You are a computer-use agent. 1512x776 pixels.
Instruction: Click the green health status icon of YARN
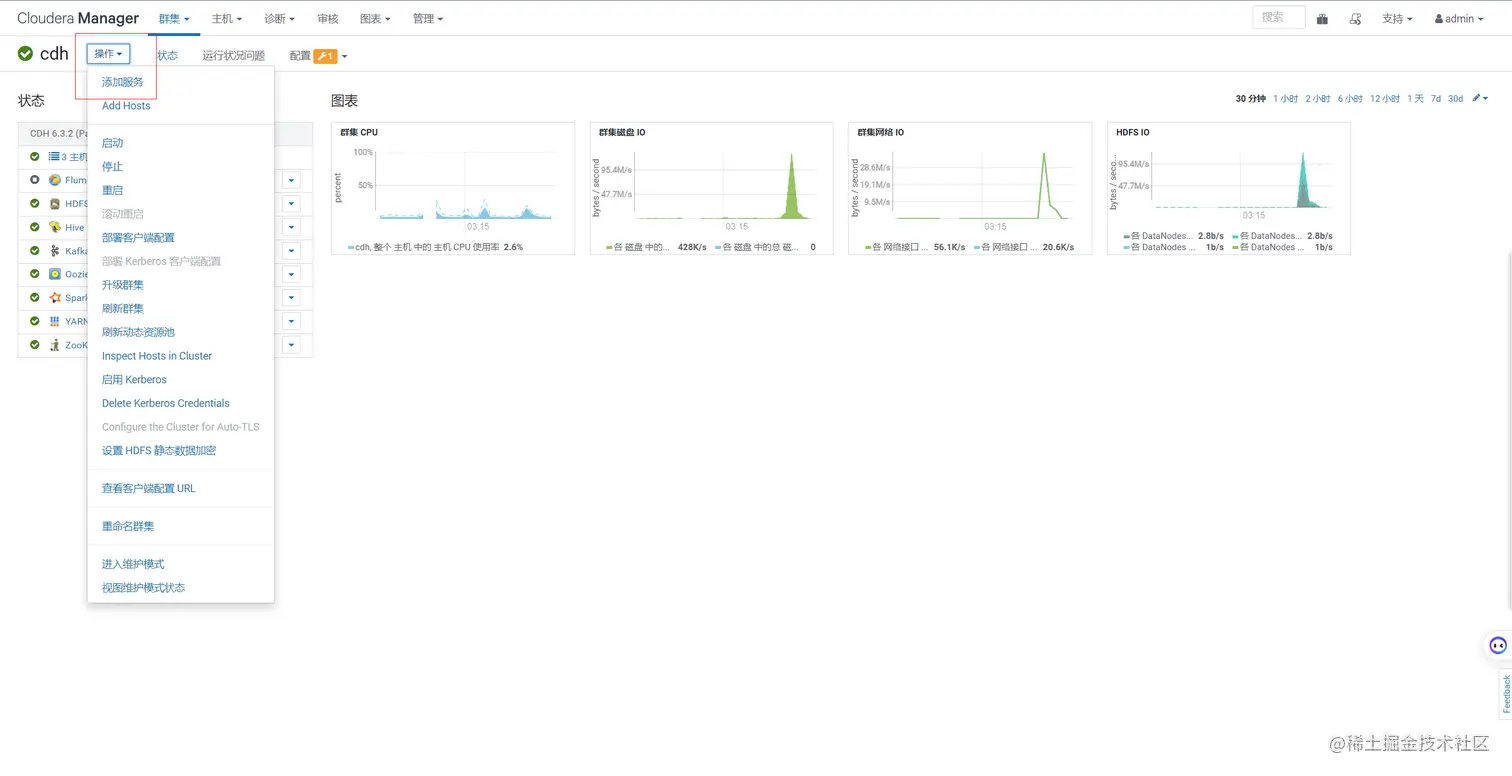(x=35, y=321)
